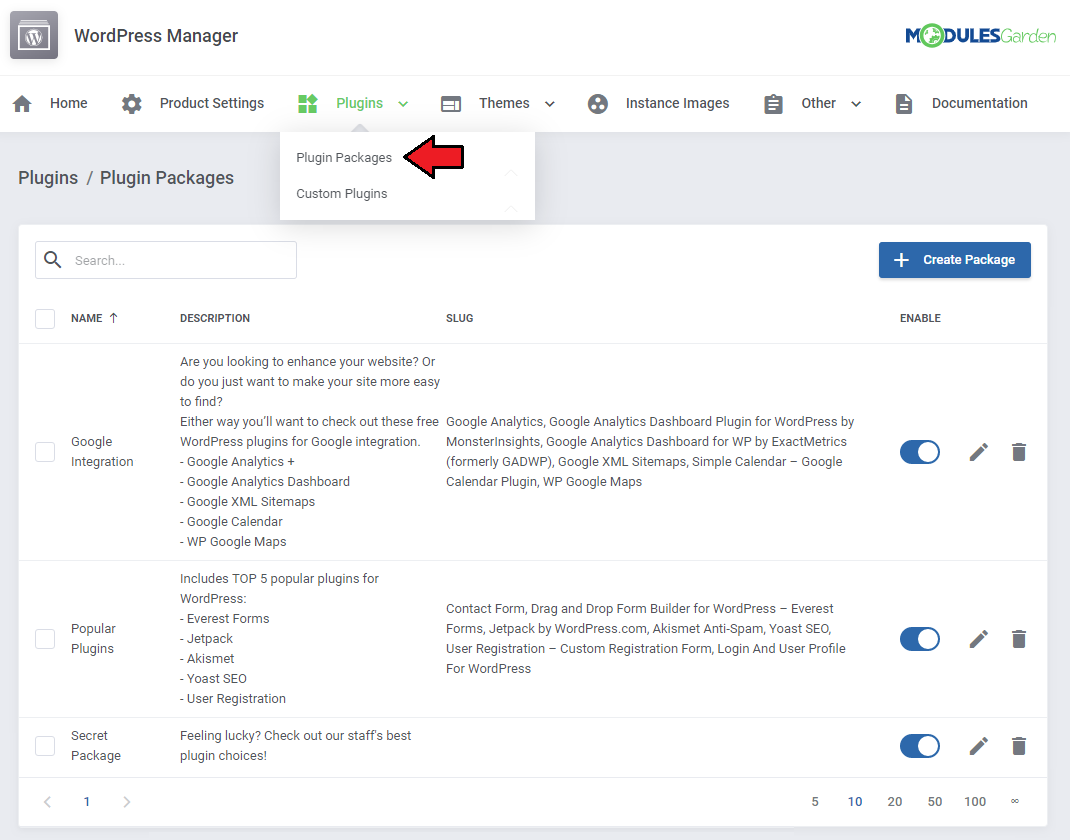Toggle the select-all packages checkbox
1070x840 pixels.
coord(45,319)
